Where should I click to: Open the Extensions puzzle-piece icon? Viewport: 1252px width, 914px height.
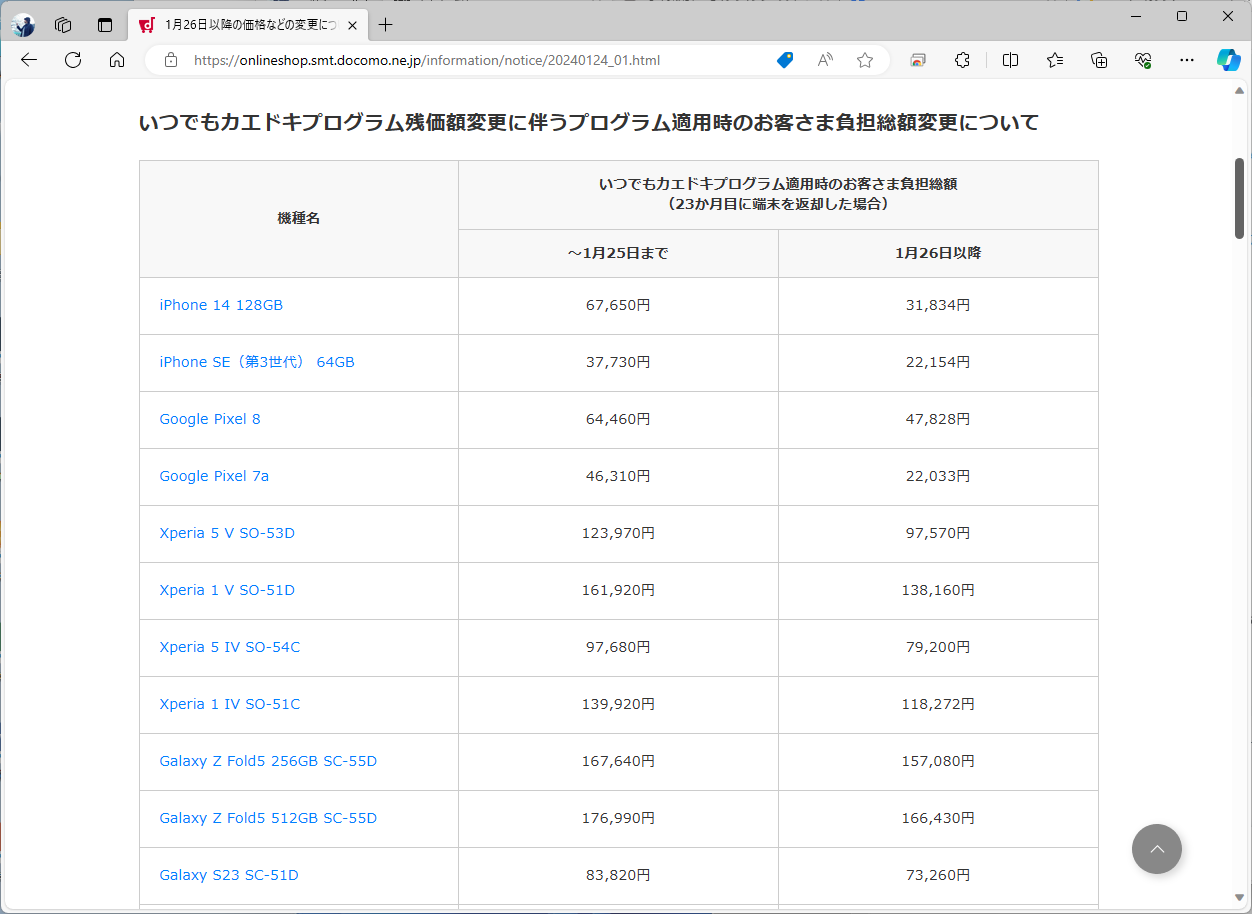click(962, 60)
